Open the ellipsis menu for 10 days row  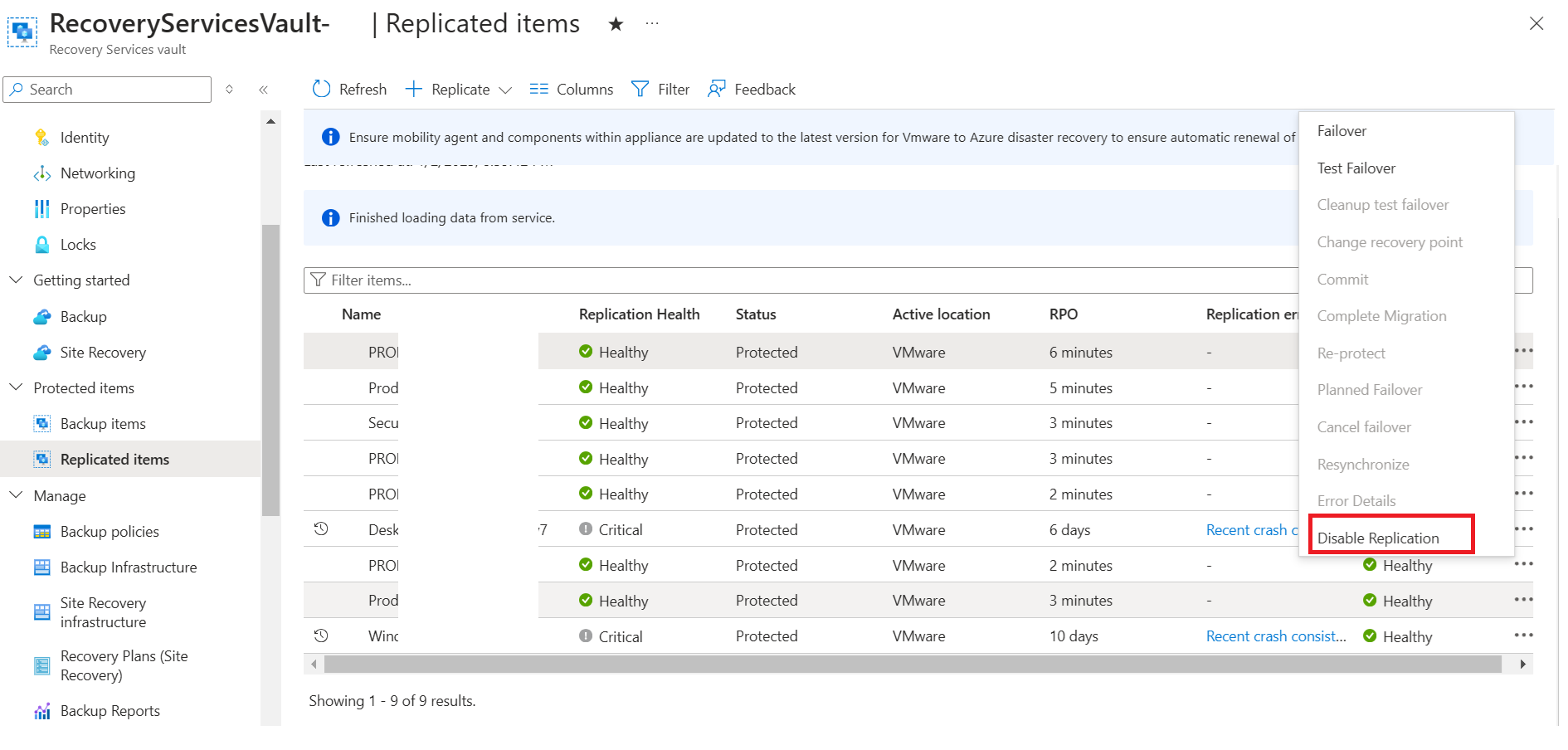pos(1523,636)
